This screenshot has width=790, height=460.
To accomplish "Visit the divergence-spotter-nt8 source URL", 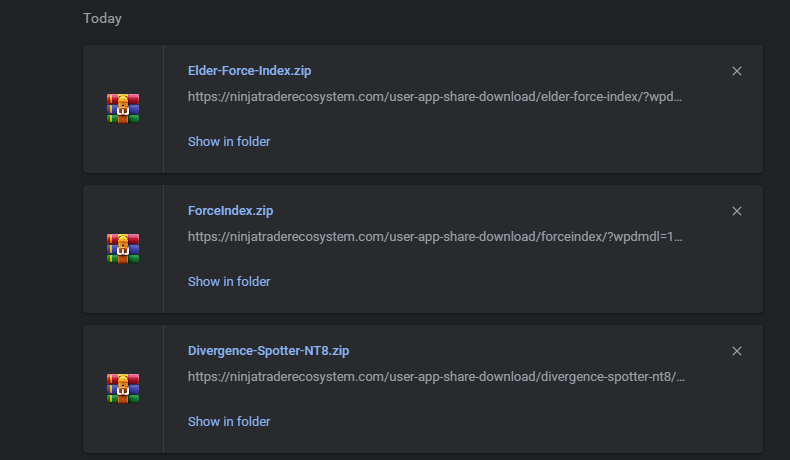I will click(x=435, y=378).
